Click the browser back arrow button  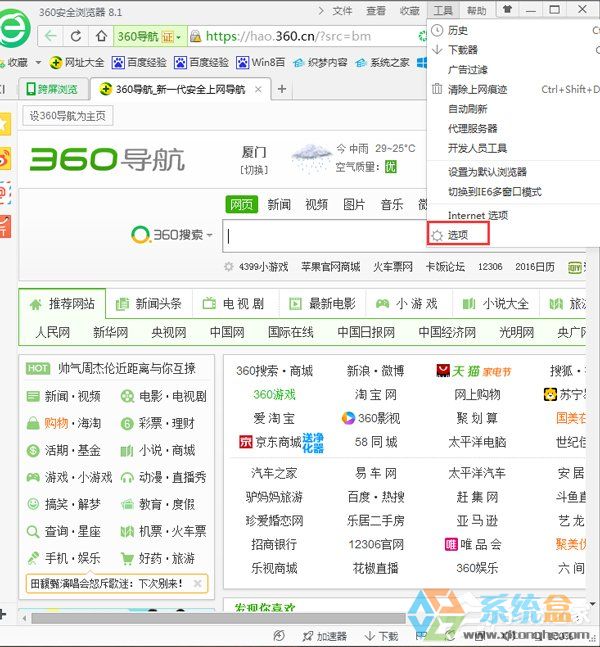(x=50, y=36)
